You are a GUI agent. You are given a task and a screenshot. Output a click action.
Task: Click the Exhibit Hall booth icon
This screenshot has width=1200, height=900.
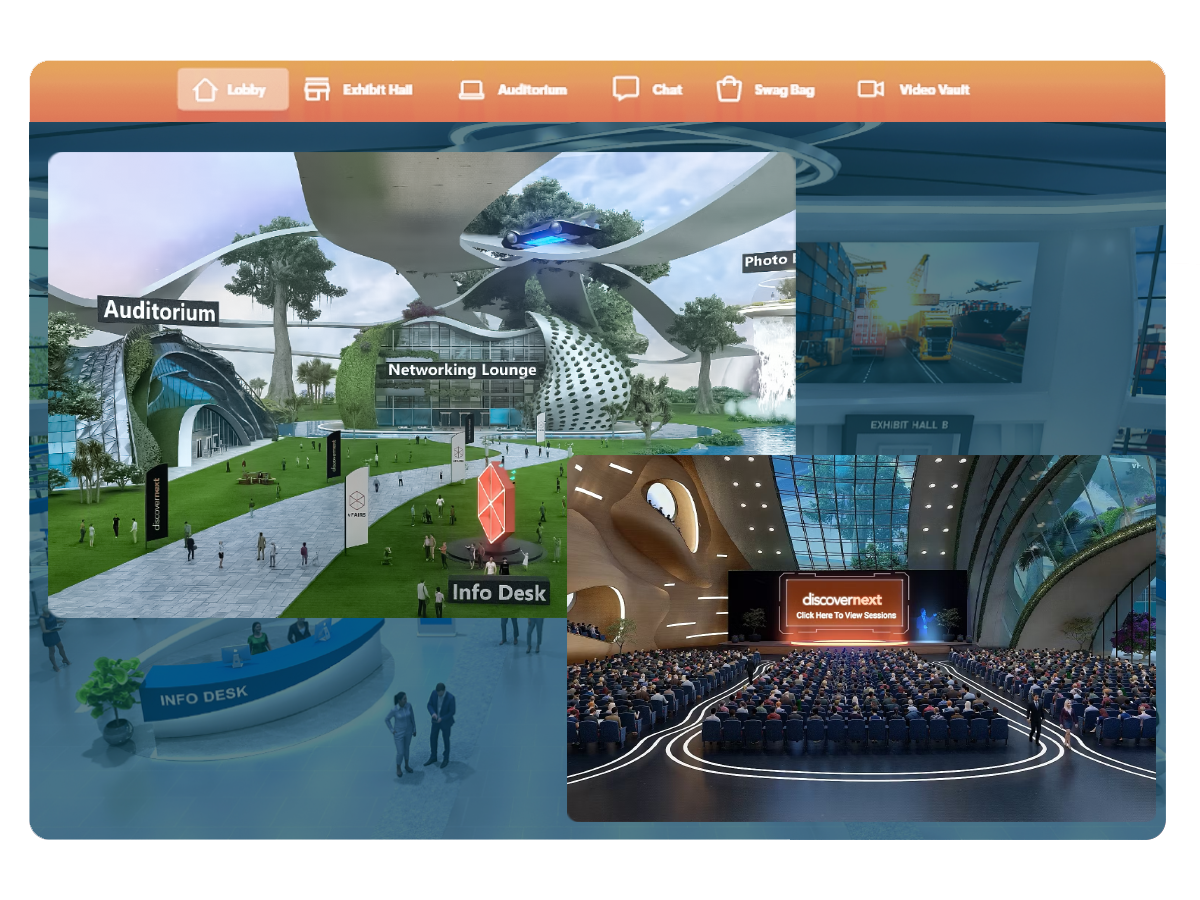pyautogui.click(x=318, y=88)
